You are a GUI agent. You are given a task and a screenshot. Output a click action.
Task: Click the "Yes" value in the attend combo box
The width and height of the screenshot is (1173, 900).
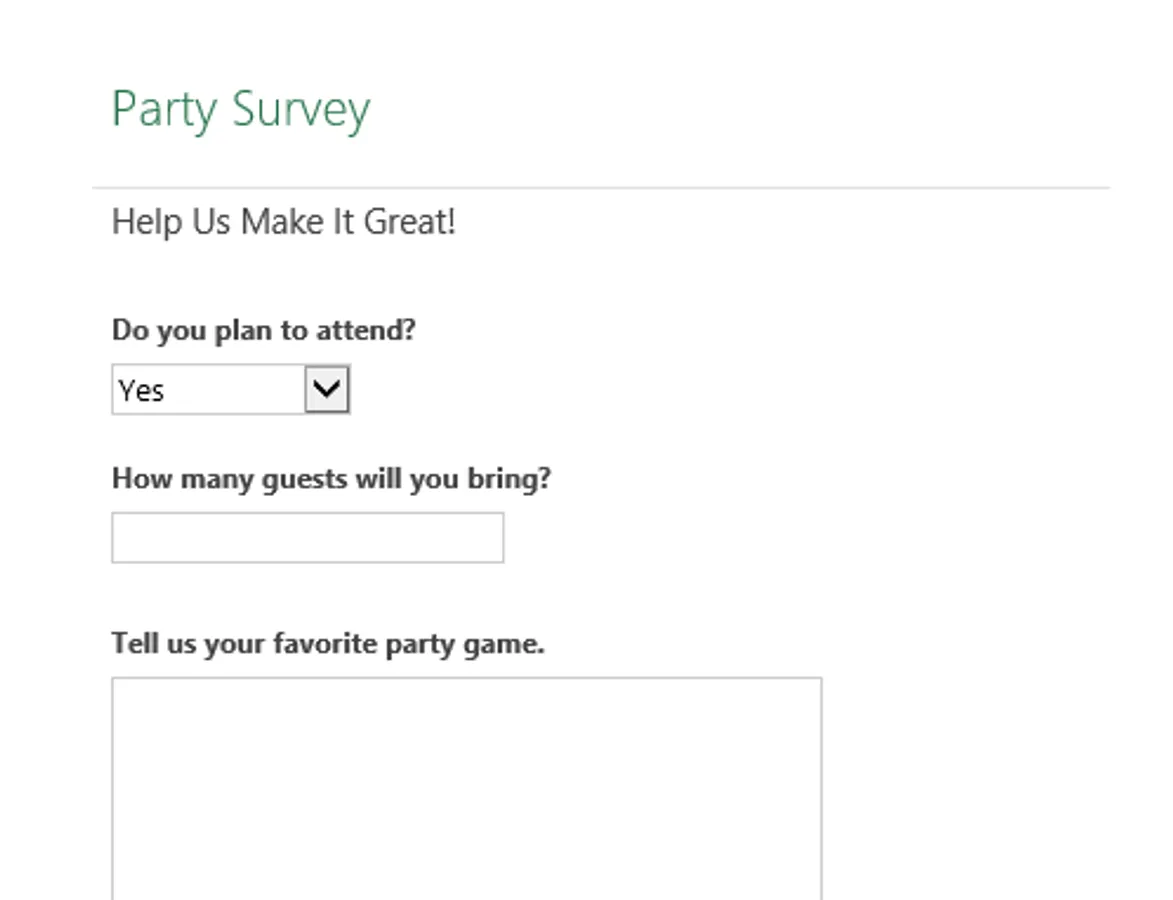click(142, 390)
